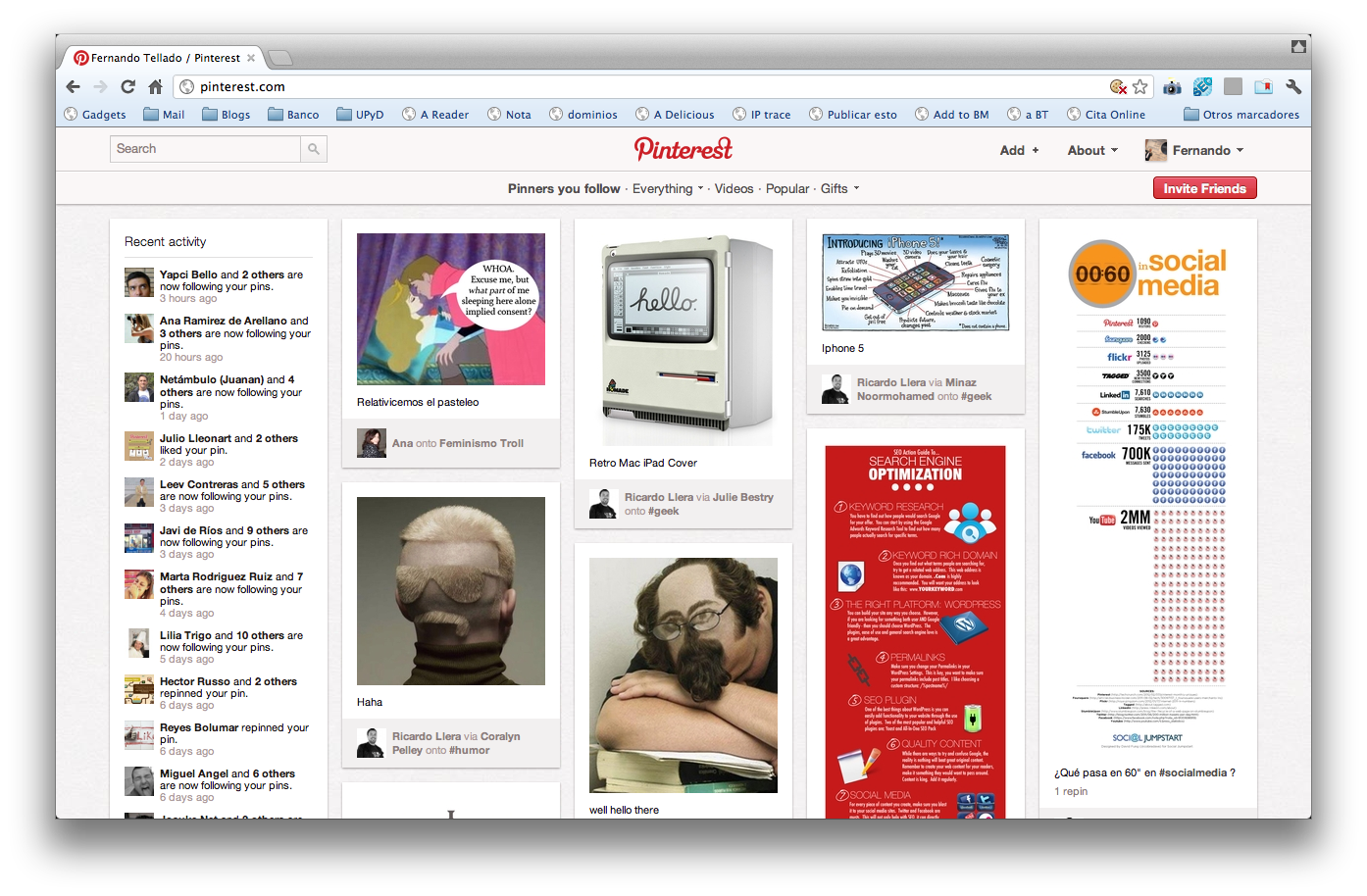Go forward with the browser forward arrow
1367x896 pixels.
point(101,87)
